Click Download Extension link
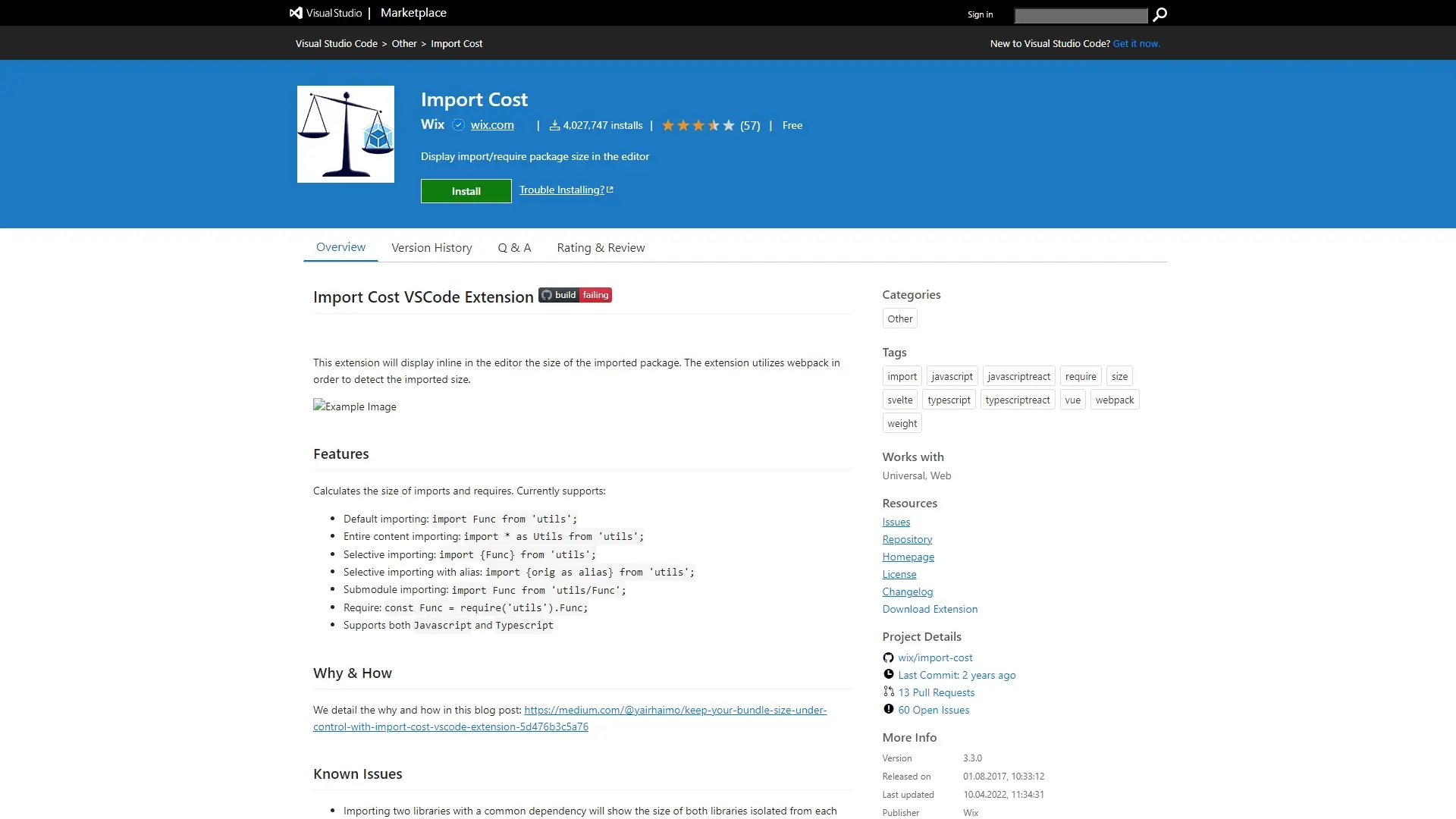 coord(930,609)
